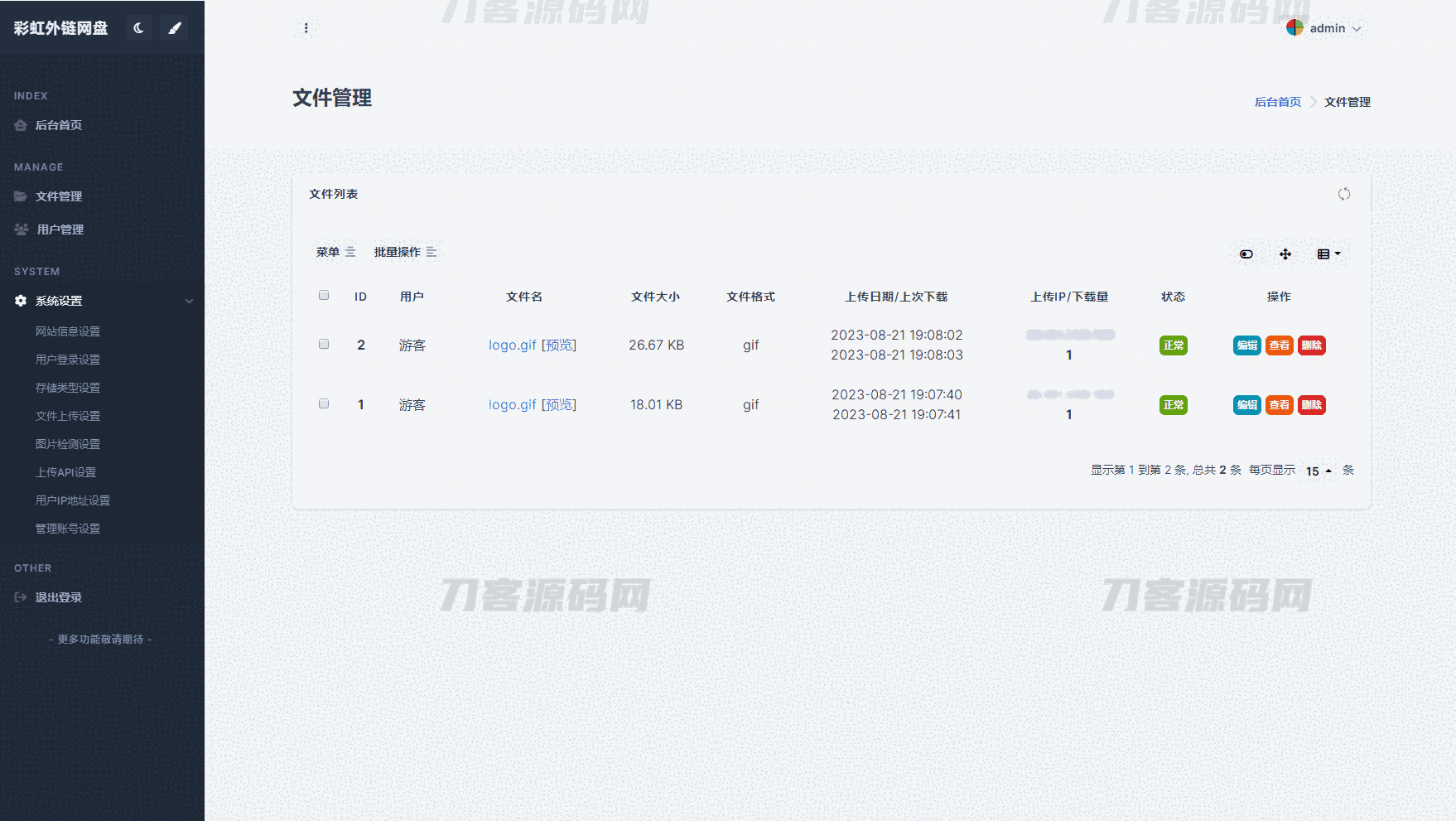Refresh the file list panel

[1343, 194]
